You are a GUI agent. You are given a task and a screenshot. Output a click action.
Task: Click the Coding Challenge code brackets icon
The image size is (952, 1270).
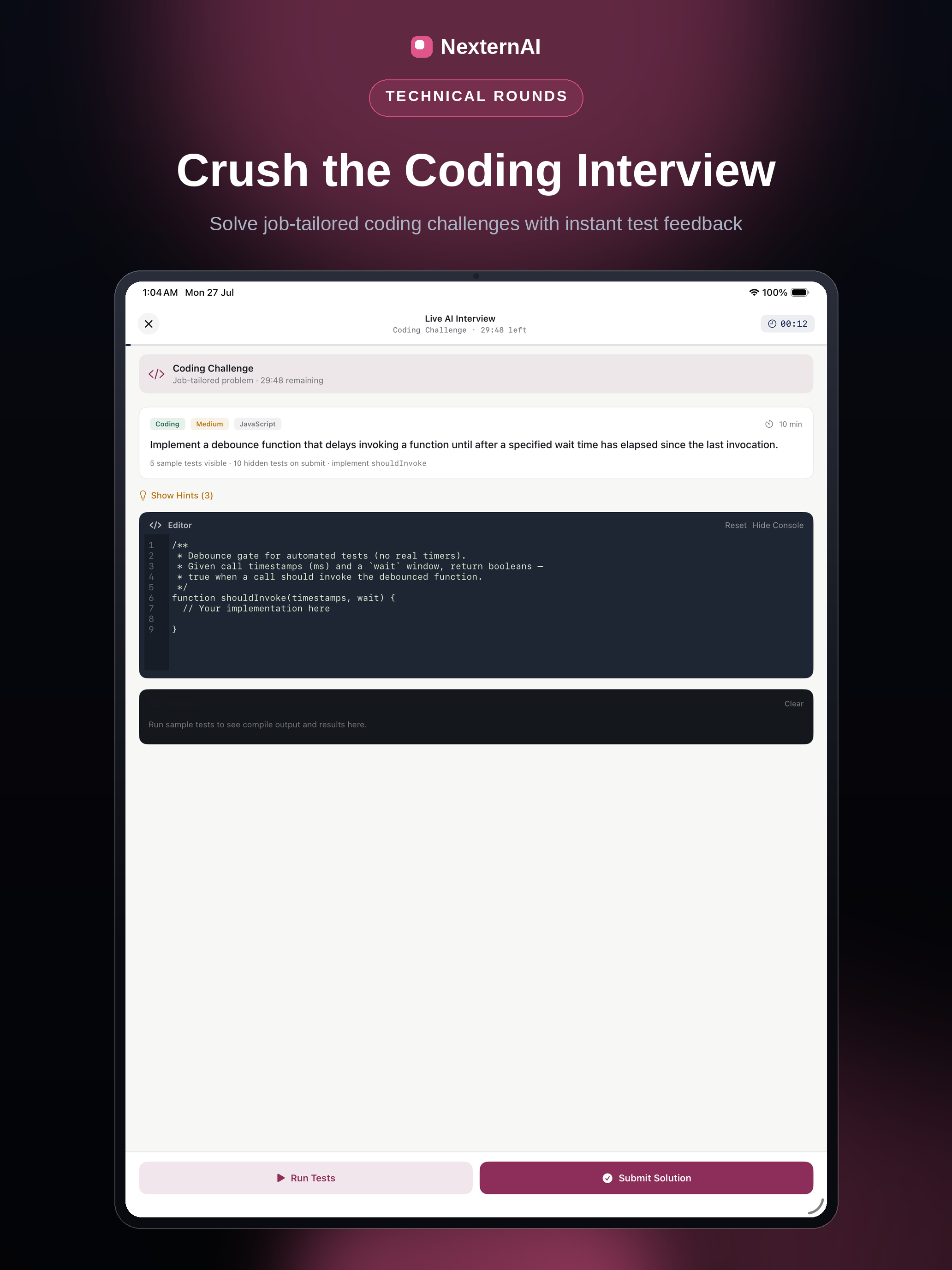point(157,374)
